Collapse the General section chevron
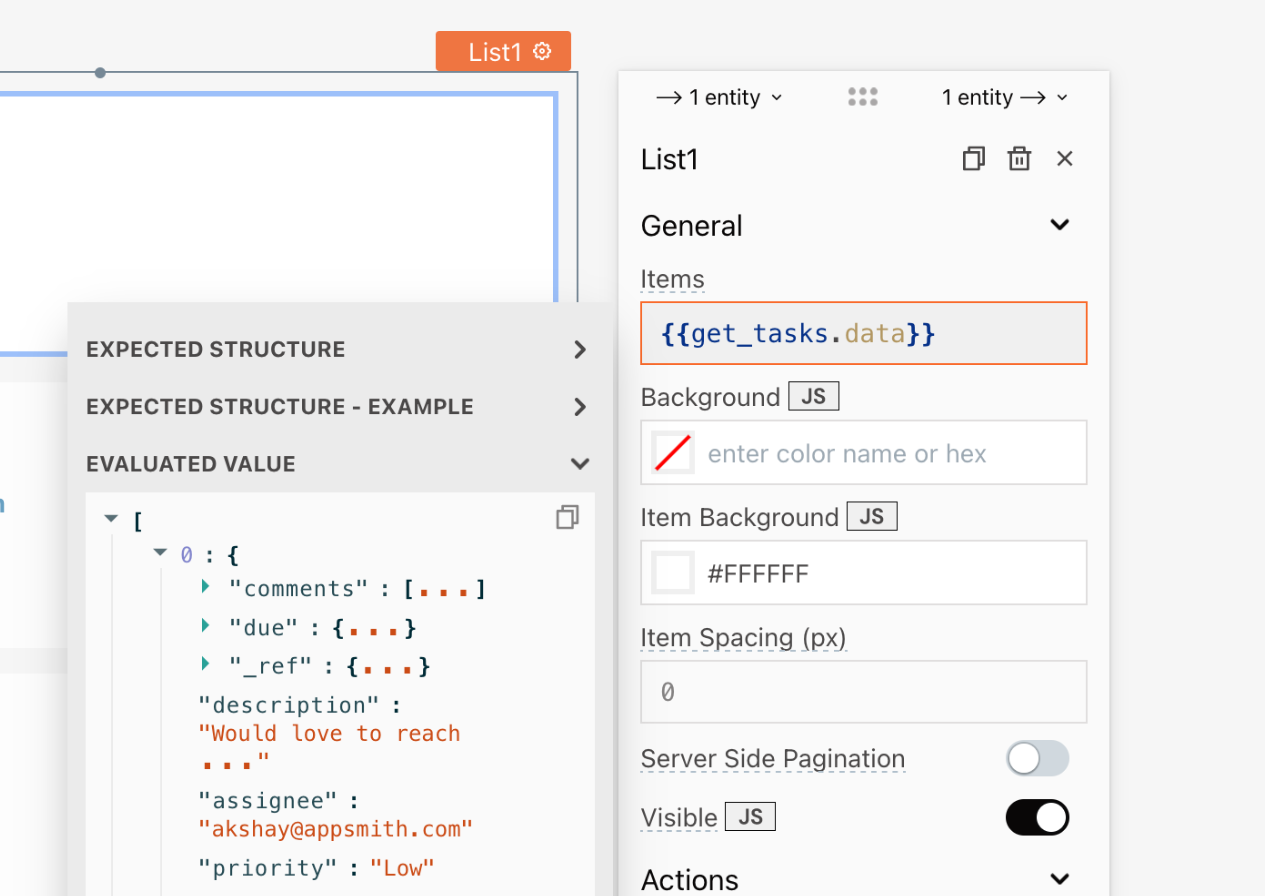This screenshot has height=896, width=1265. pyautogui.click(x=1059, y=225)
